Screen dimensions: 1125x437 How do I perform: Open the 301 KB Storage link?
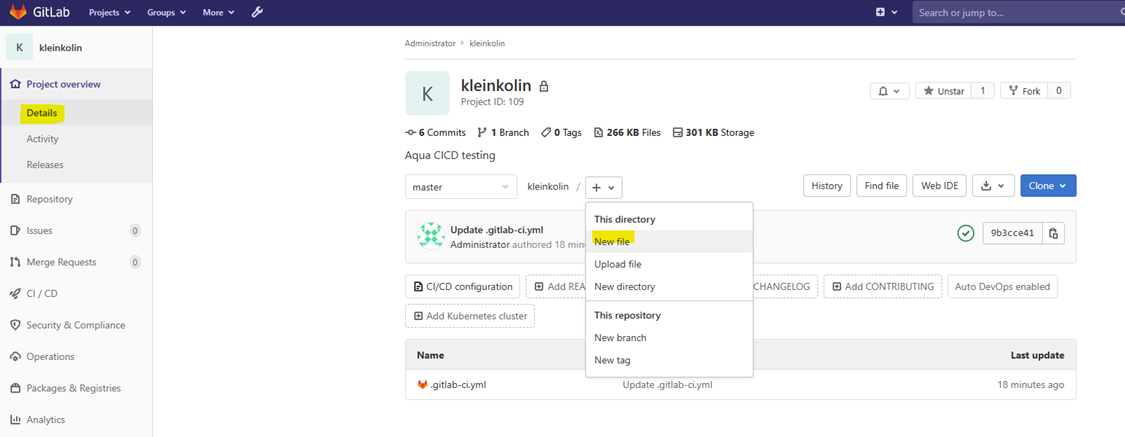coord(713,133)
